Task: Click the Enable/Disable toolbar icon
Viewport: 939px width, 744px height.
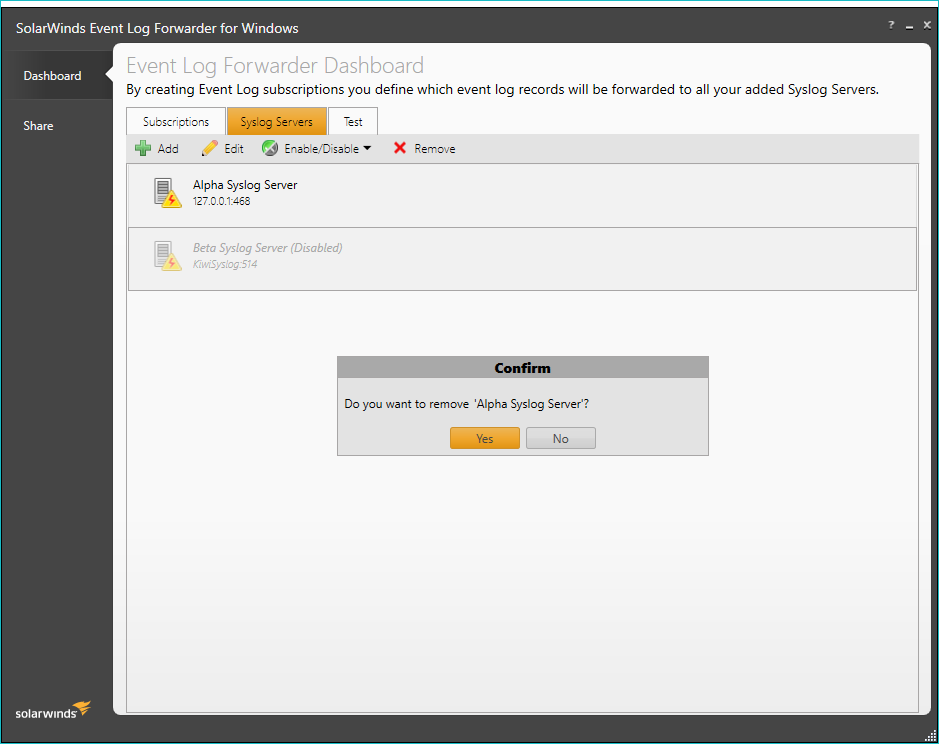Action: pos(270,149)
